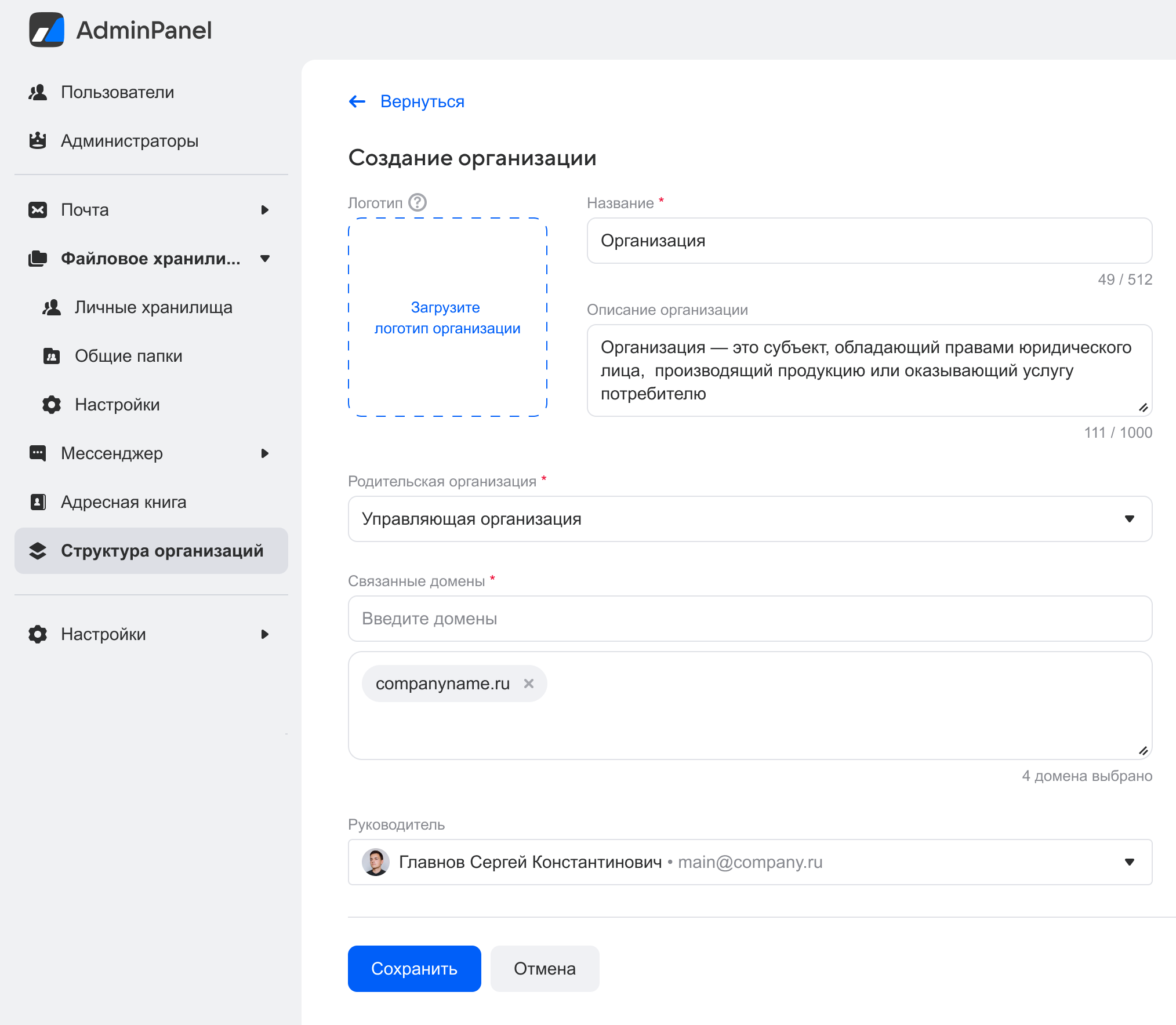This screenshot has height=1025, width=1176.
Task: Click the Сохранить button
Action: [414, 969]
